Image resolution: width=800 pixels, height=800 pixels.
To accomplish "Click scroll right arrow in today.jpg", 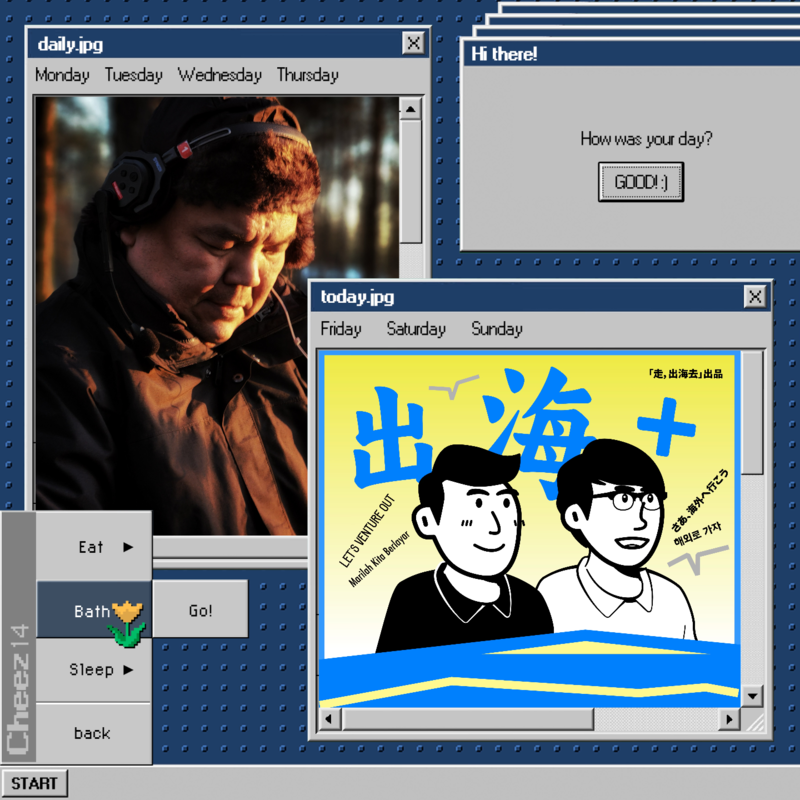I will [730, 719].
